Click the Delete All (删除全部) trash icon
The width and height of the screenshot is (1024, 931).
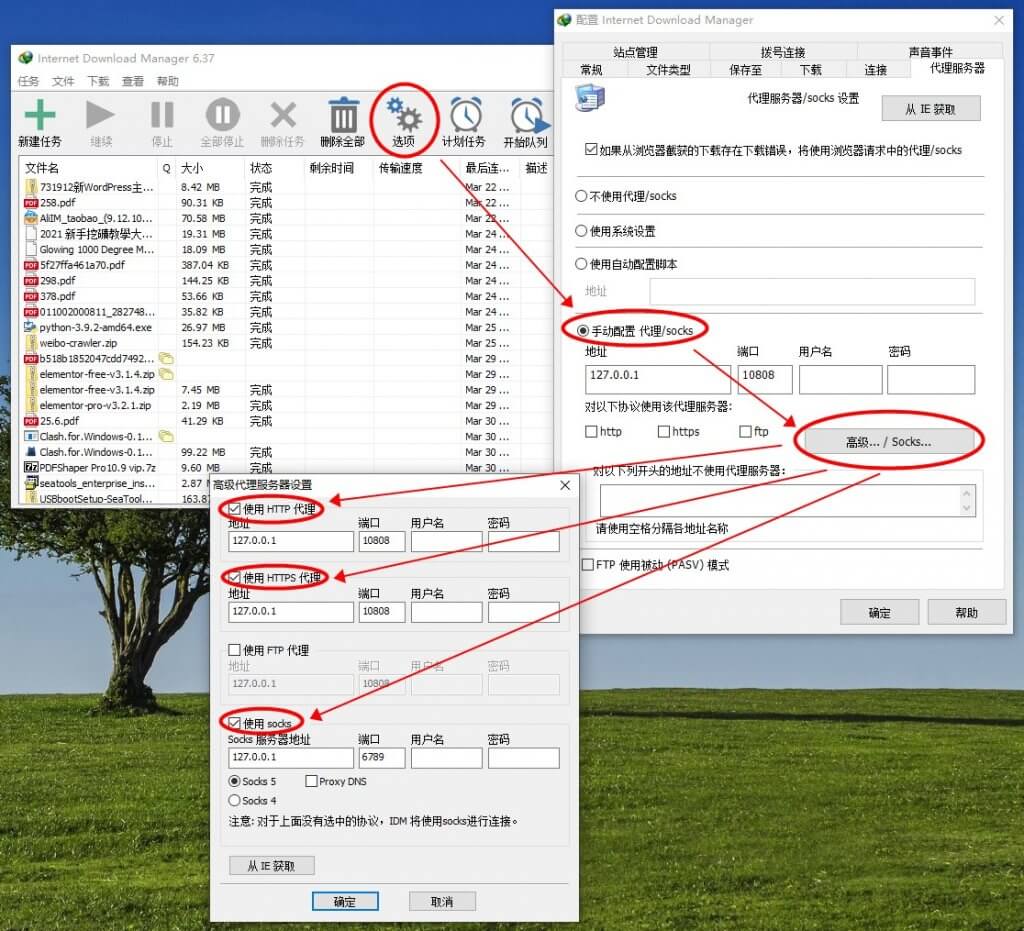click(x=344, y=115)
